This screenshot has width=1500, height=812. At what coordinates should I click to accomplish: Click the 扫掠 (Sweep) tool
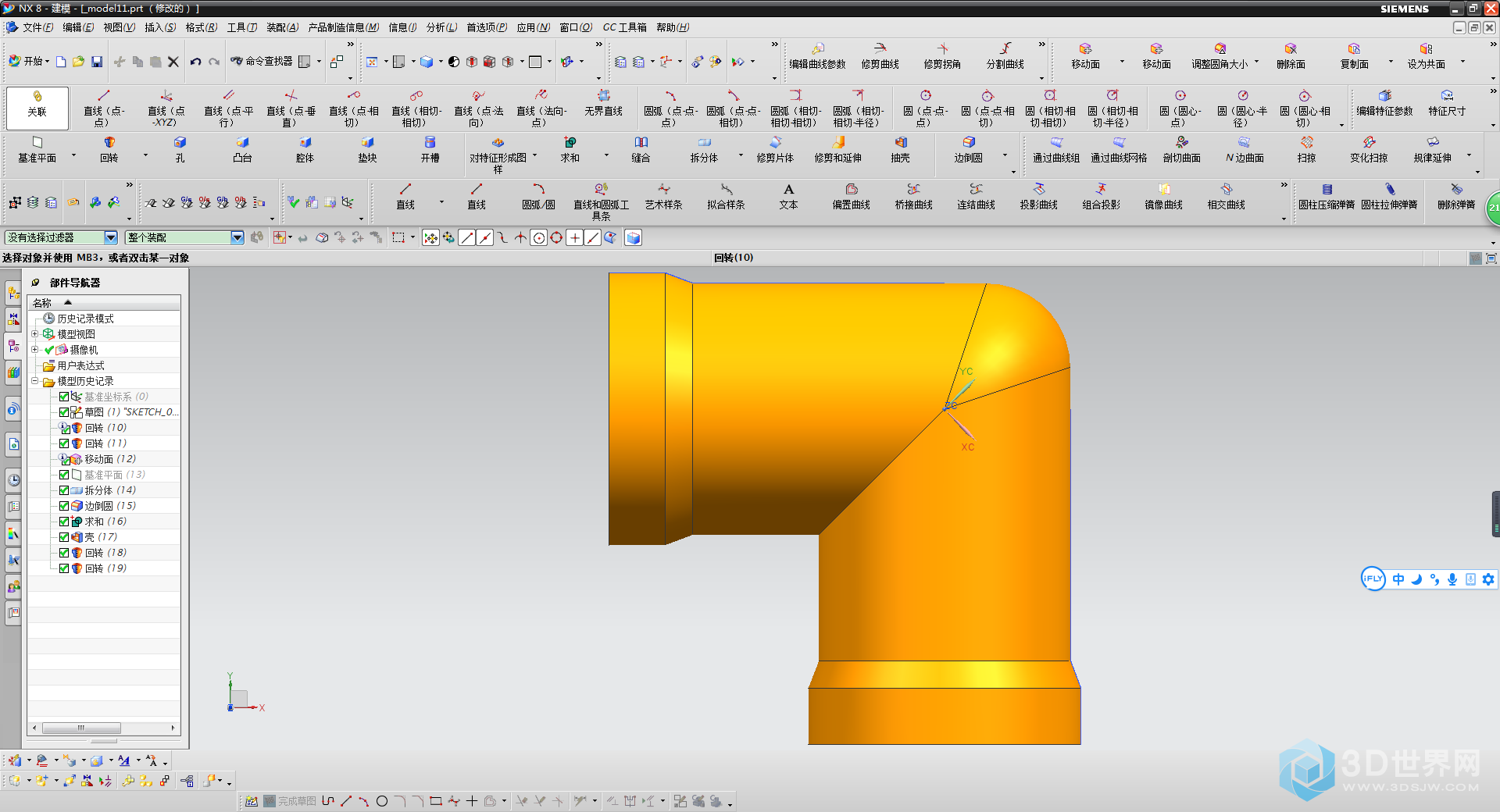pos(1306,148)
